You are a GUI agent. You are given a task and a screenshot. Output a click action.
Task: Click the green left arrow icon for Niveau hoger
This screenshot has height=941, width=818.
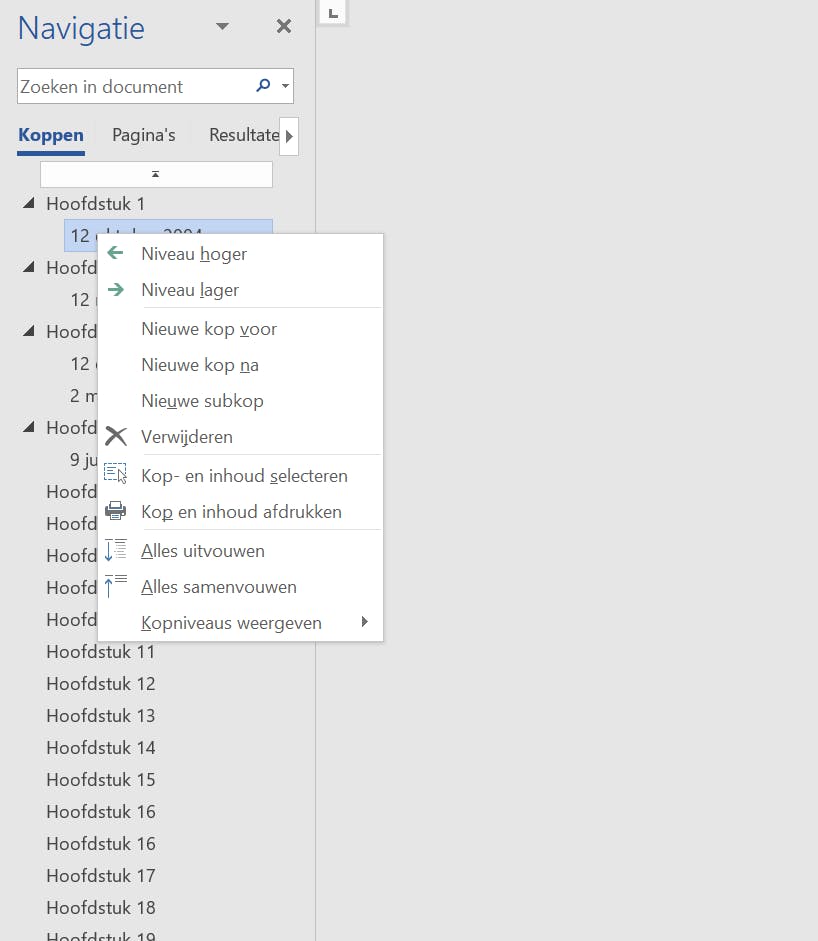click(x=115, y=253)
